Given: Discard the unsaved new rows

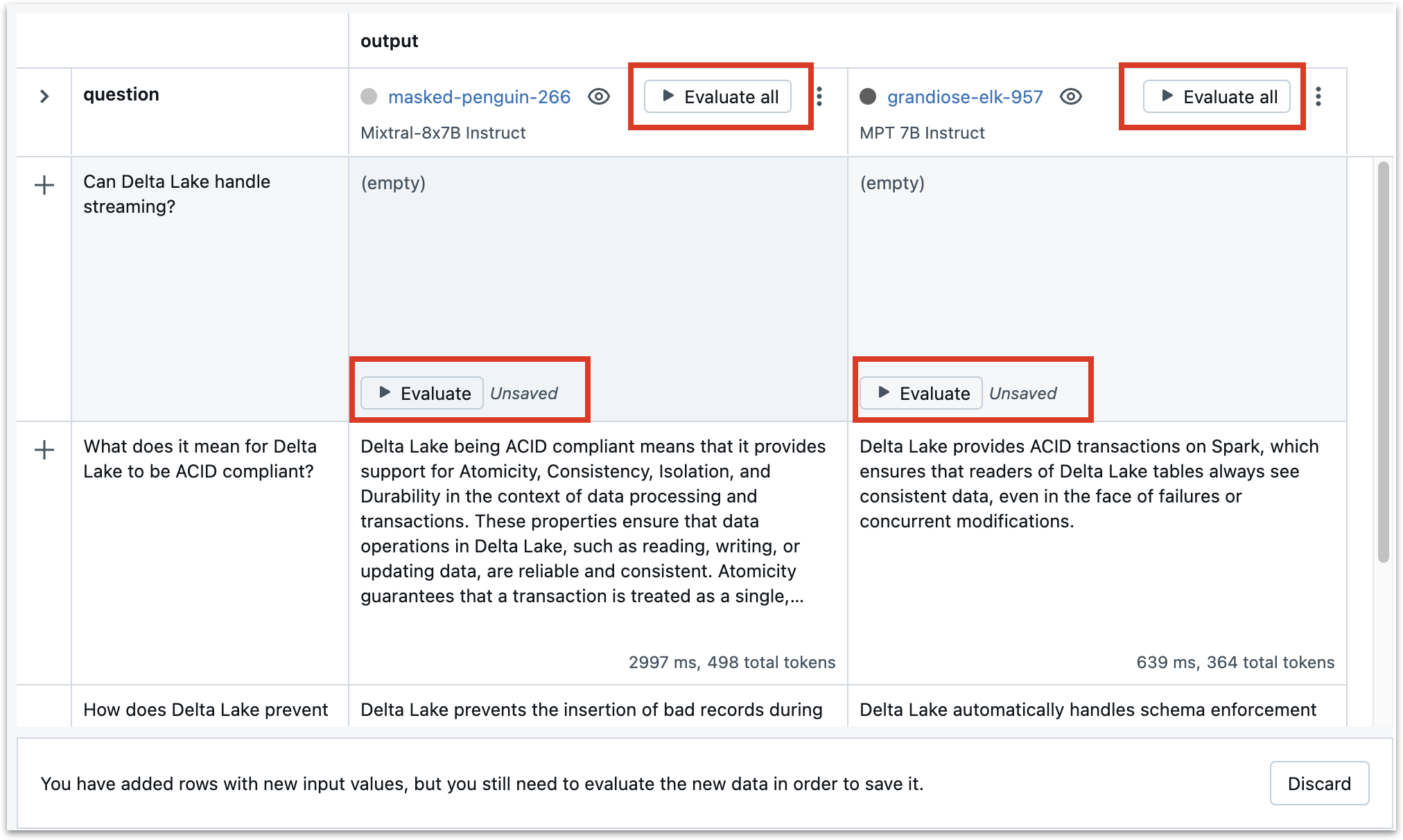Looking at the screenshot, I should coord(1319,783).
